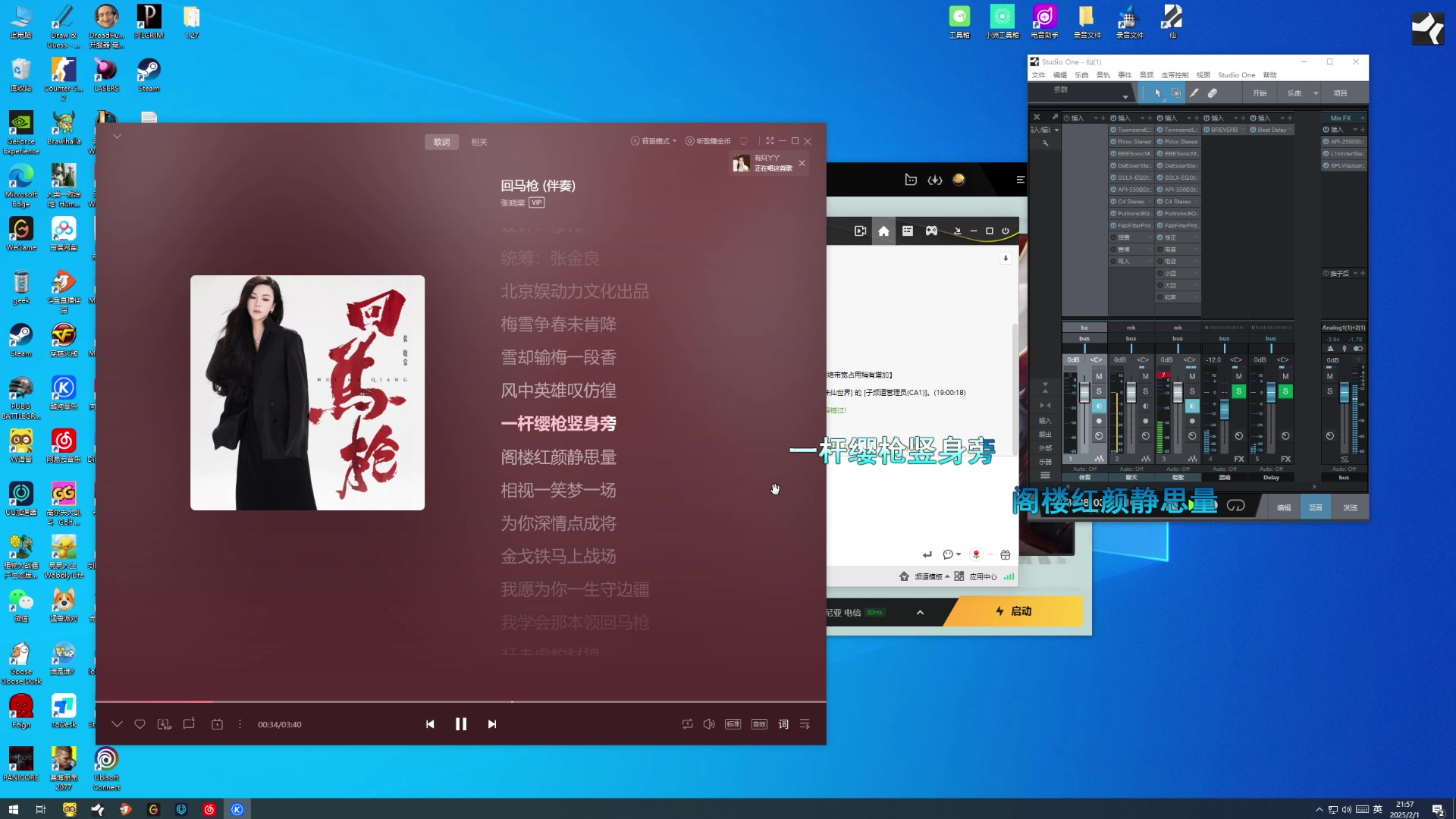The width and height of the screenshot is (1456, 819).
Task: Select the Eraser tool in Studio One
Action: [x=1213, y=93]
